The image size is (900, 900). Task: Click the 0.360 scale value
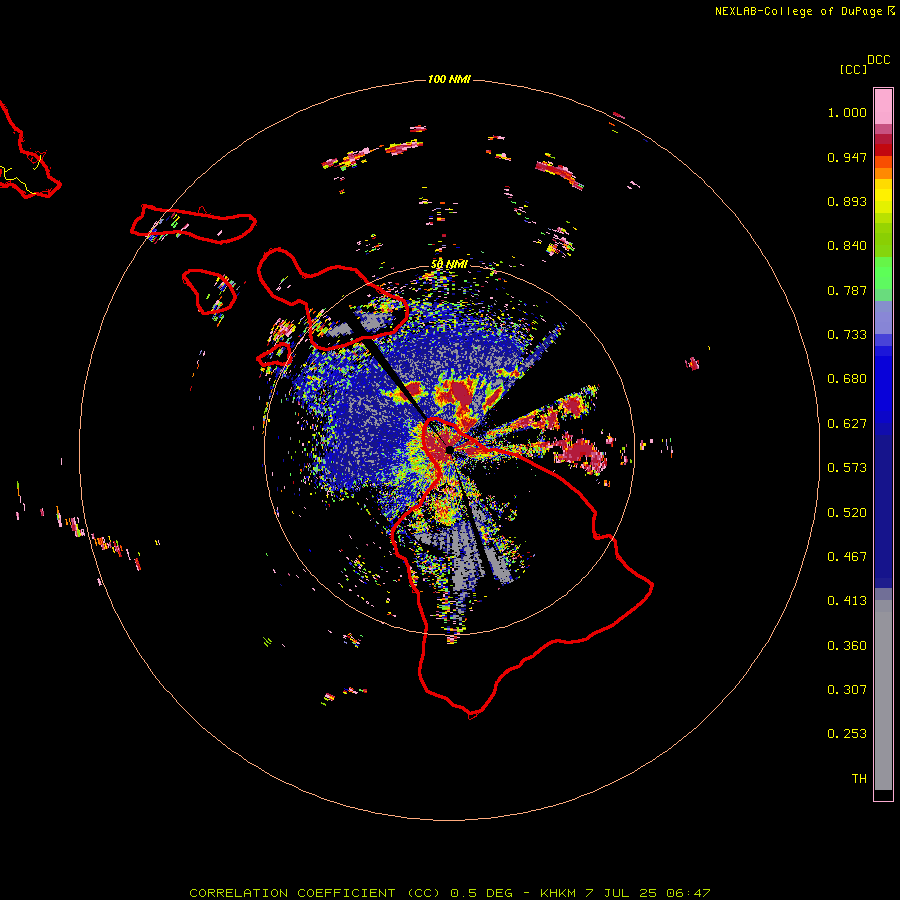pos(847,646)
